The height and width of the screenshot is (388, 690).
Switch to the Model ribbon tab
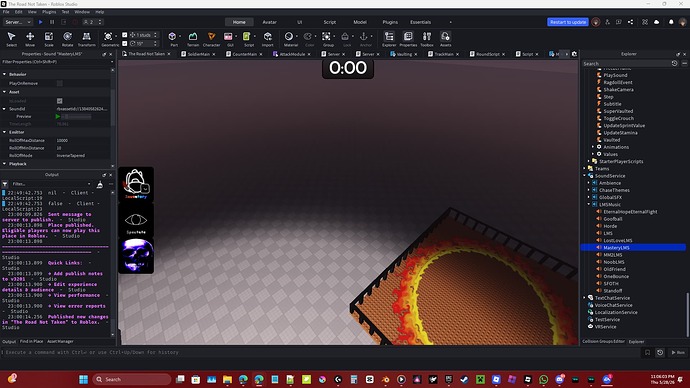pyautogui.click(x=360, y=22)
